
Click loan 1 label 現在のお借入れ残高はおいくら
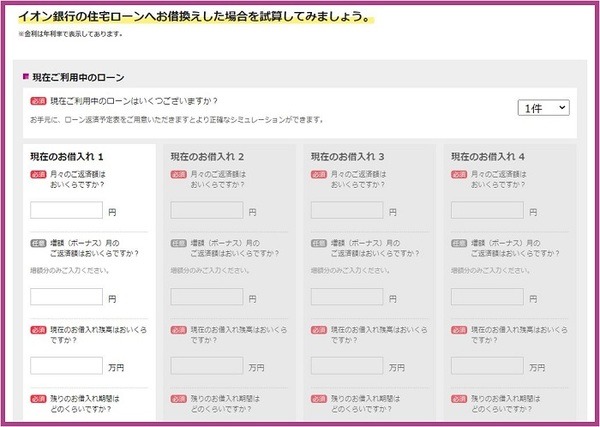(99, 330)
